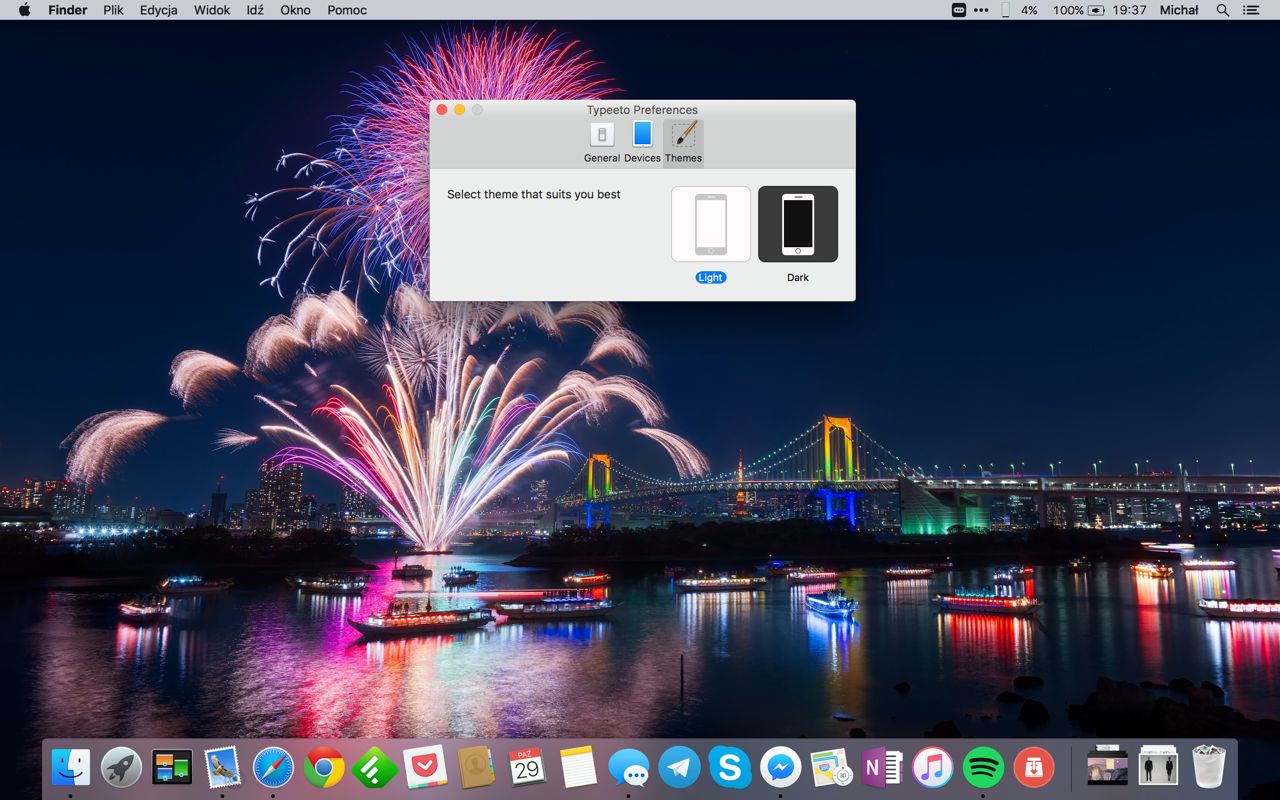
Task: Open Contacts from the Dock
Action: (476, 767)
